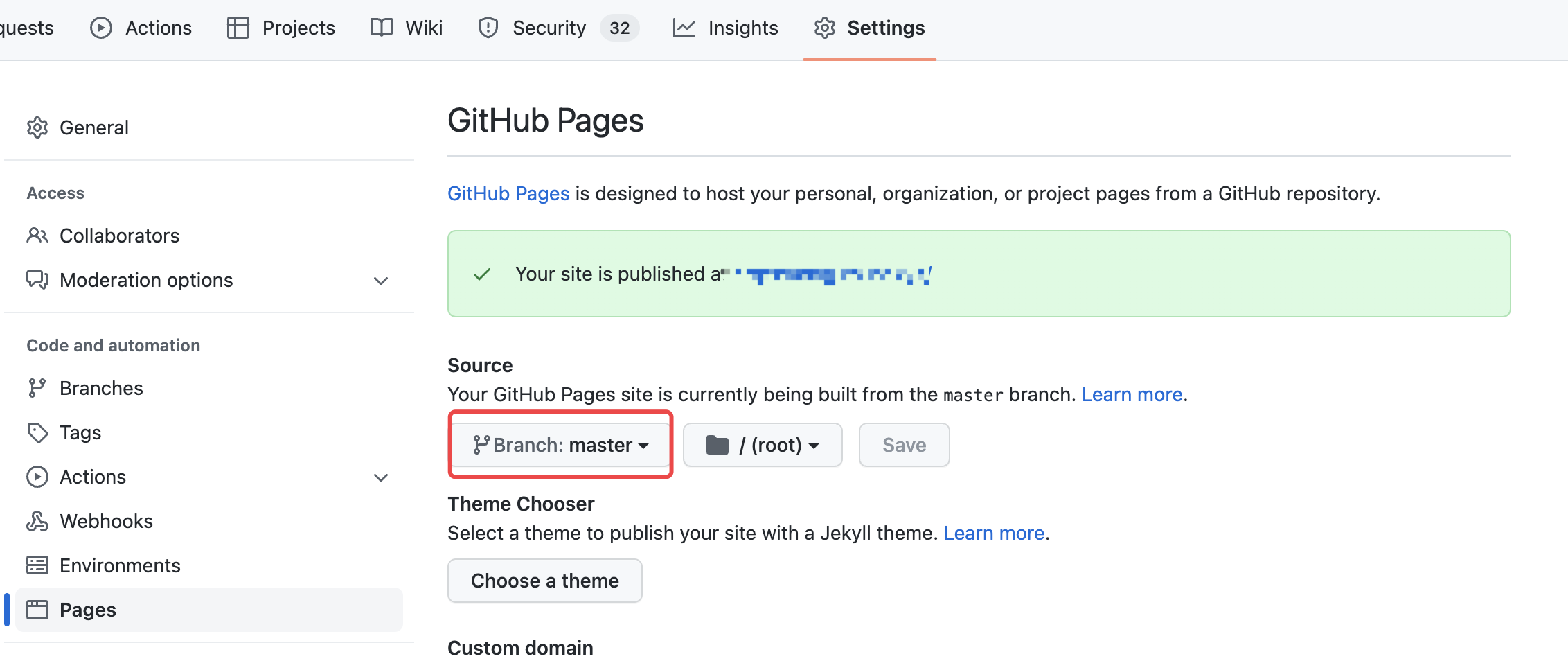
Task: Click the Moderation options comment icon
Action: point(37,280)
